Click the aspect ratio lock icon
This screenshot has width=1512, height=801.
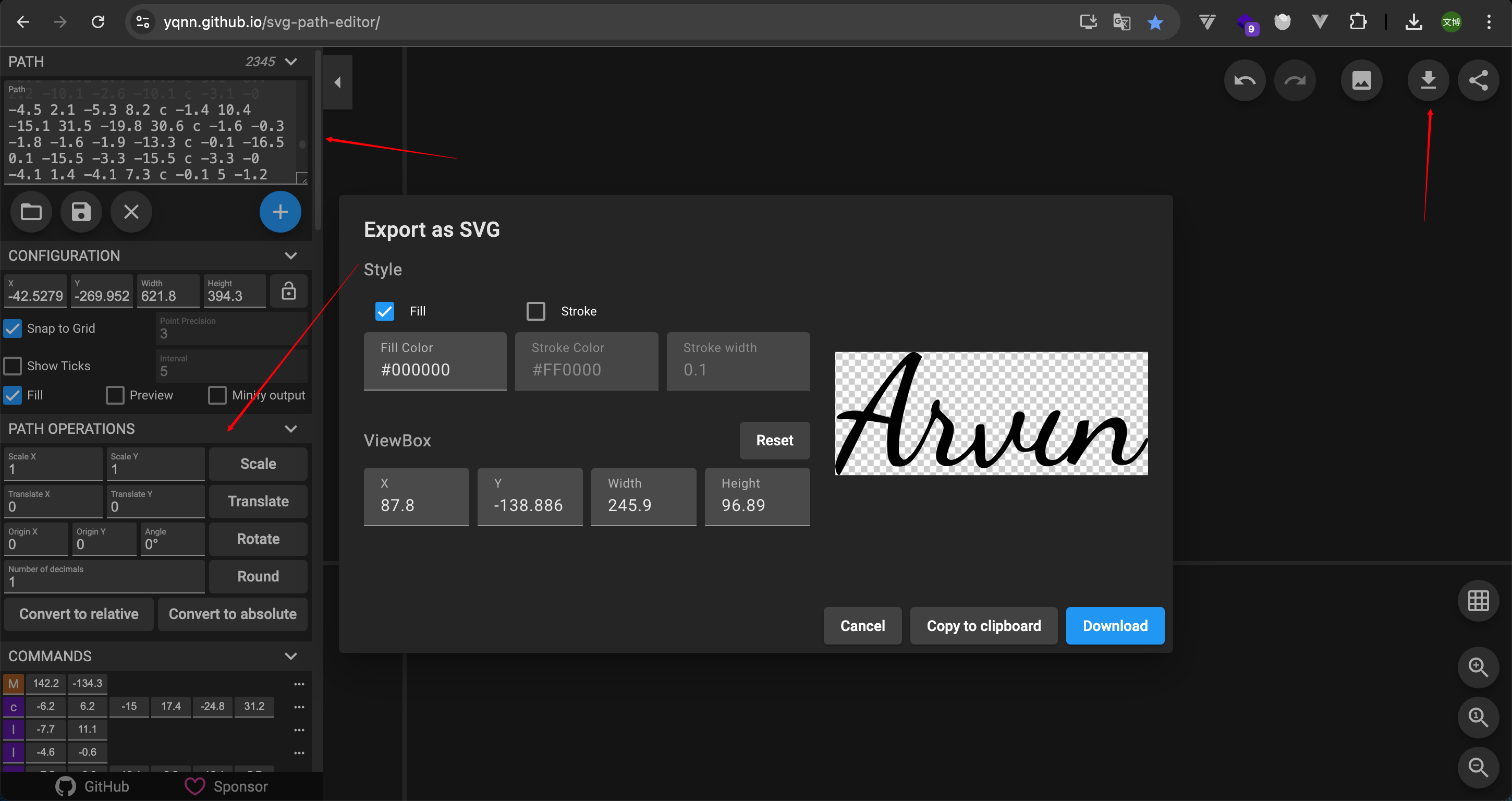coord(288,292)
